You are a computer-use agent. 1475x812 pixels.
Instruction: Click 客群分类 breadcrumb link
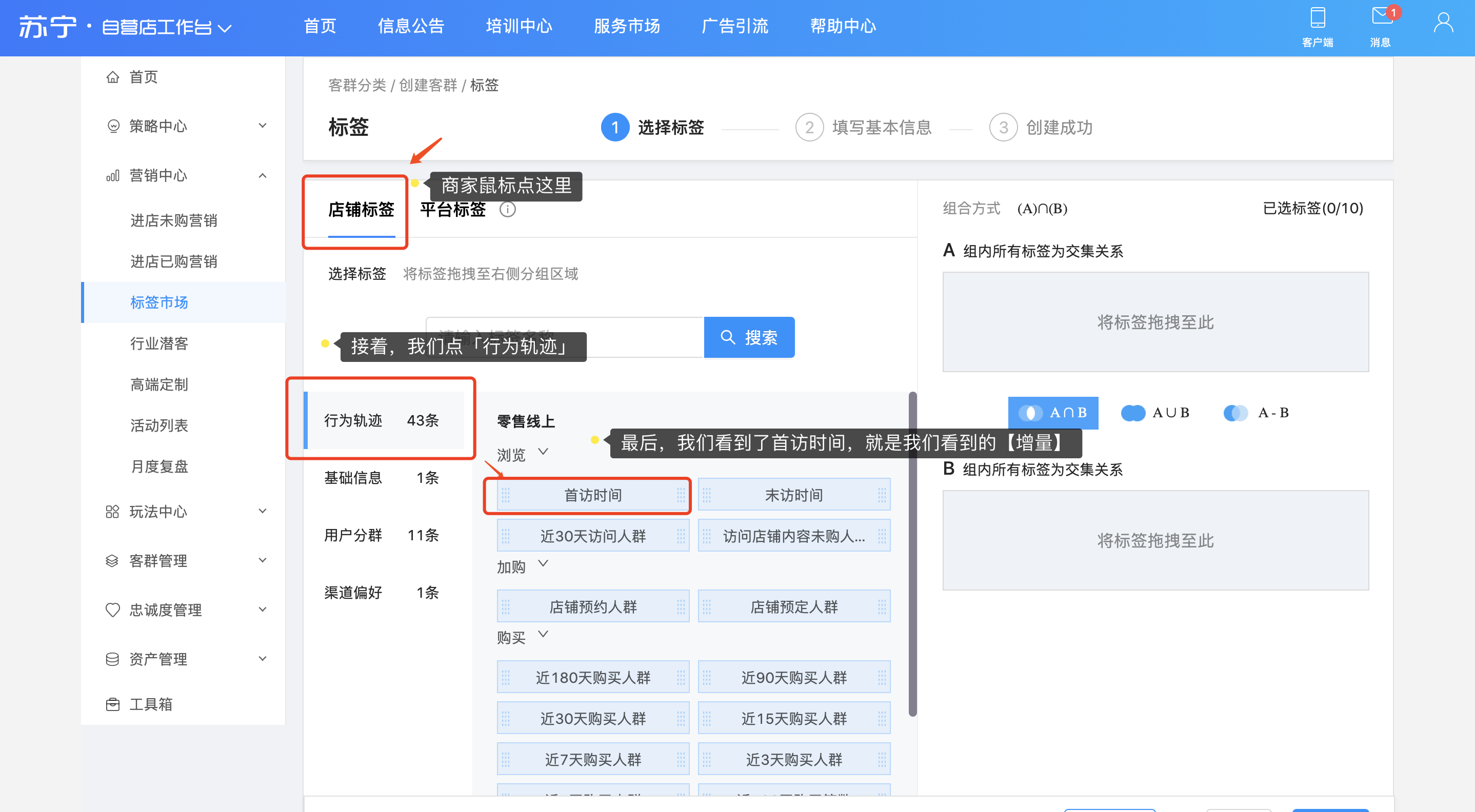tap(357, 85)
